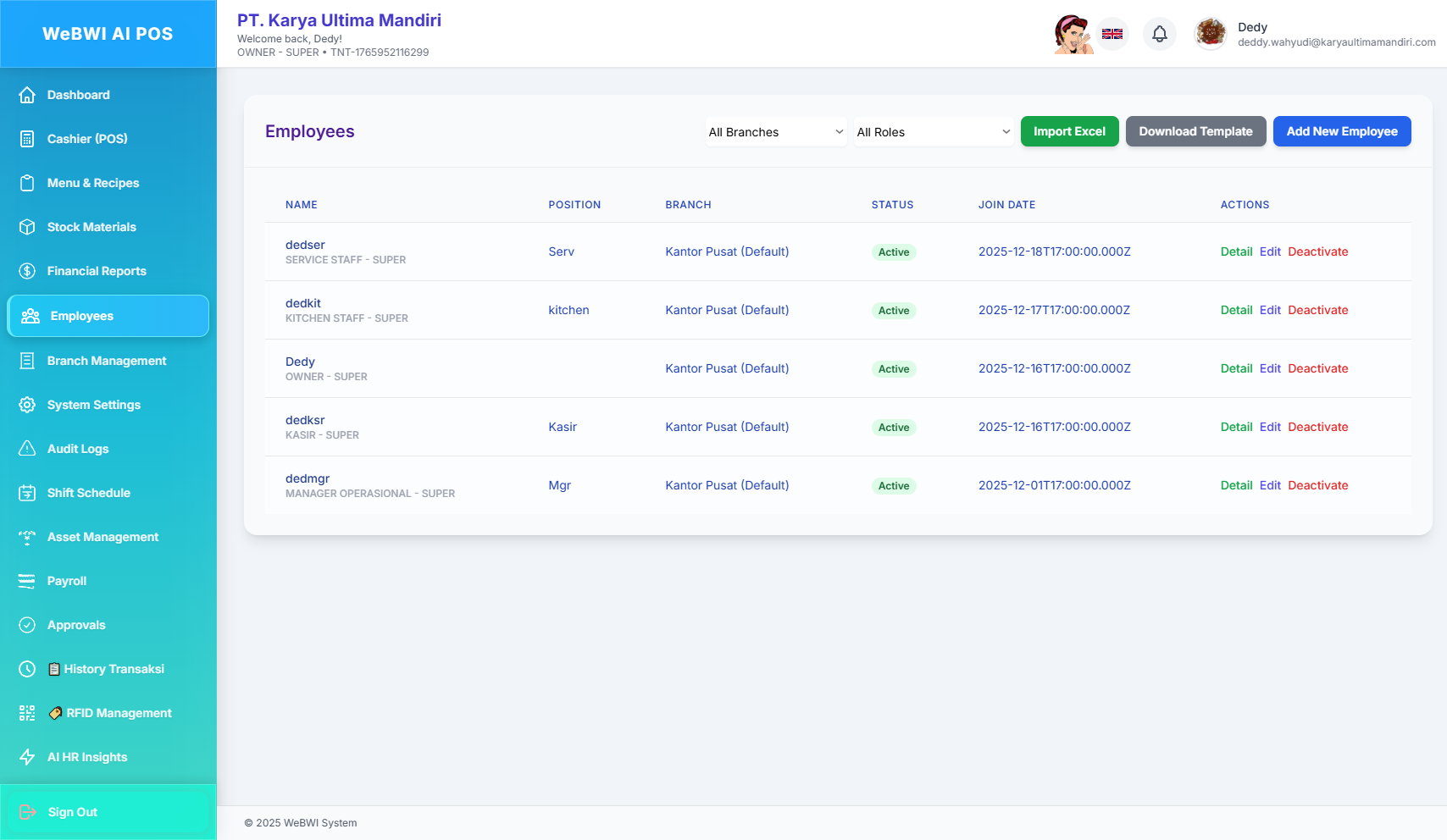Click the UK flag language icon
Screen dimensions: 1447x840
tap(1112, 34)
